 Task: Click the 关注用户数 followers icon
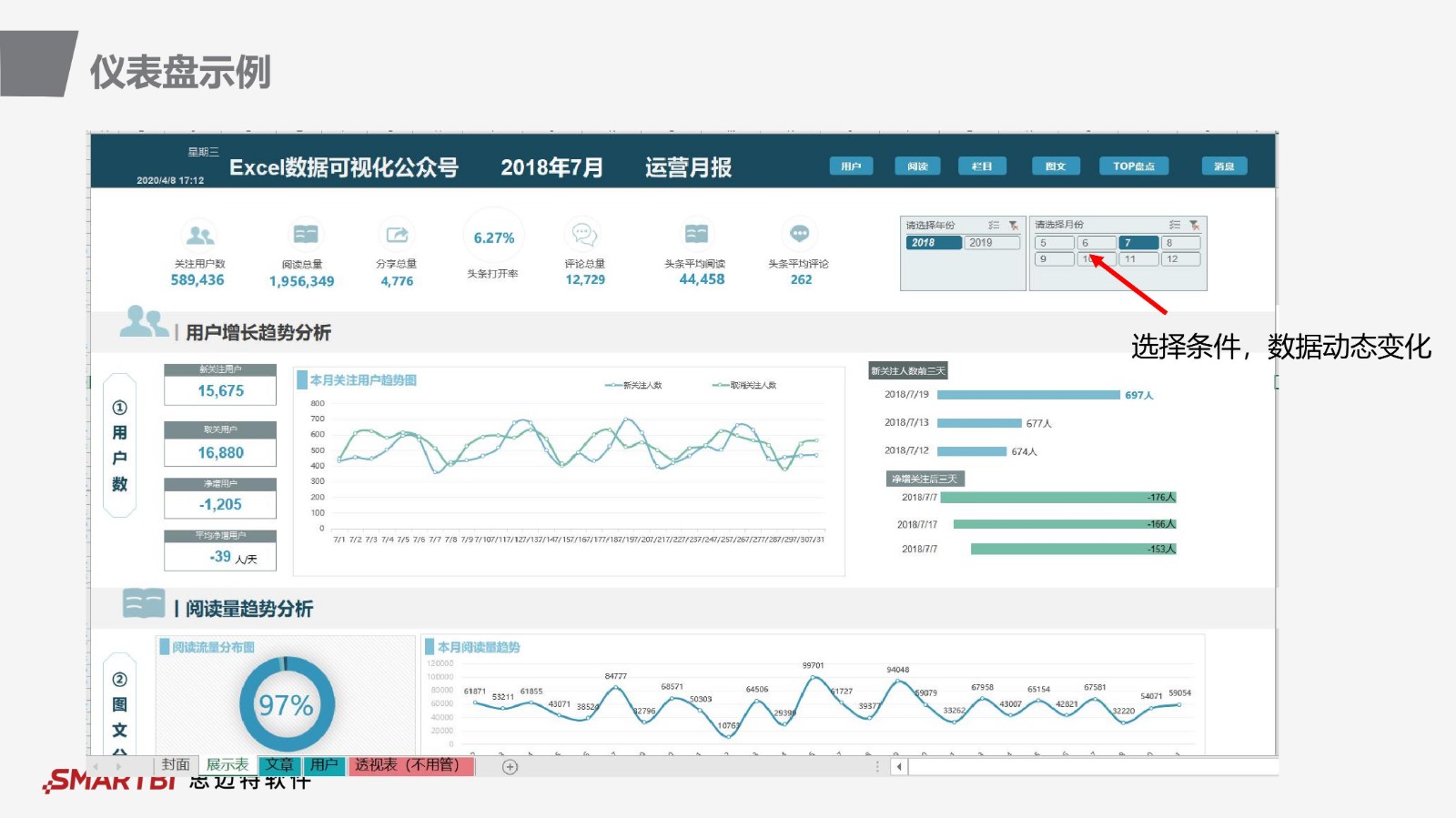click(x=199, y=236)
